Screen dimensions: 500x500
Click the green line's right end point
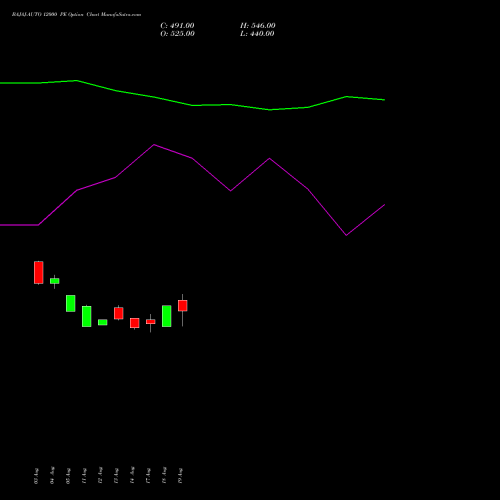(x=385, y=100)
